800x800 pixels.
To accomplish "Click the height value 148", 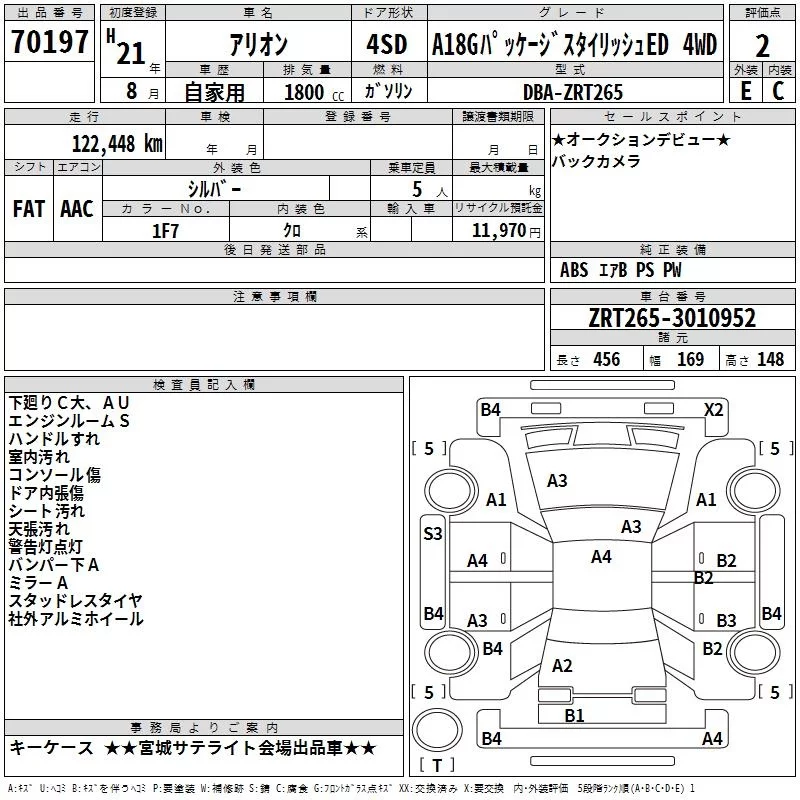I will coord(770,359).
